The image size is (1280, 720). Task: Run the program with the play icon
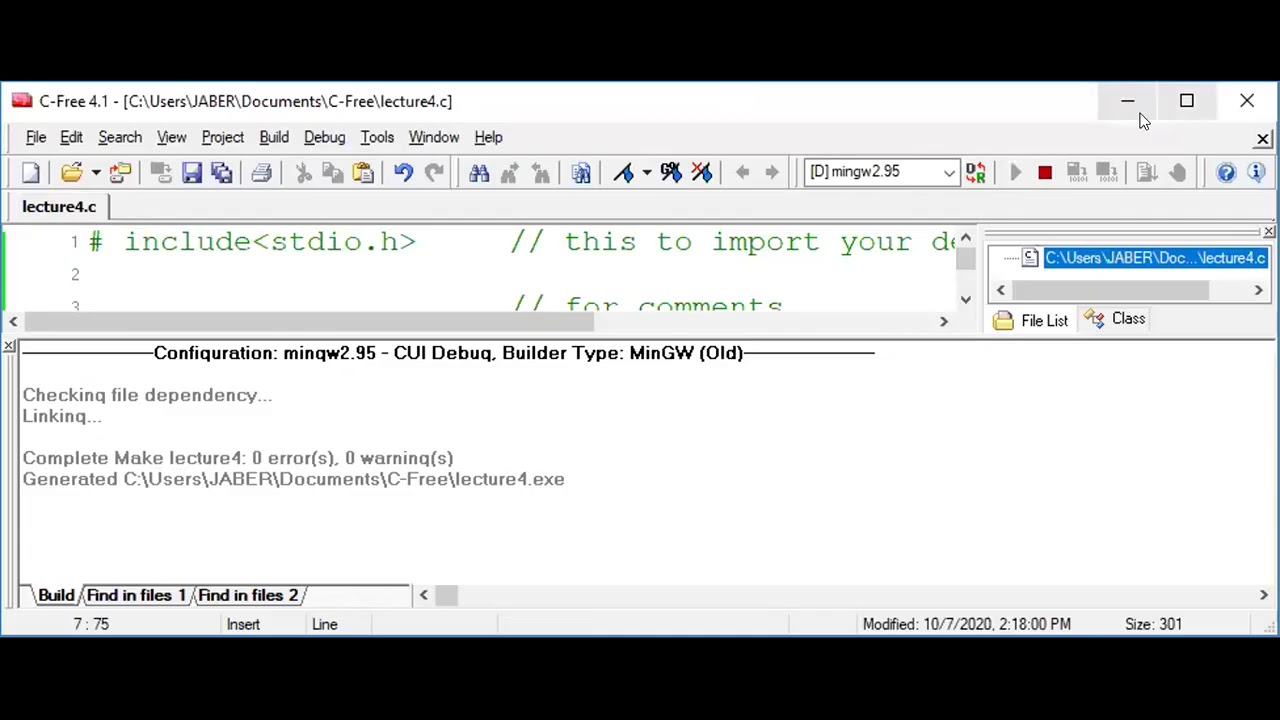pyautogui.click(x=1015, y=173)
